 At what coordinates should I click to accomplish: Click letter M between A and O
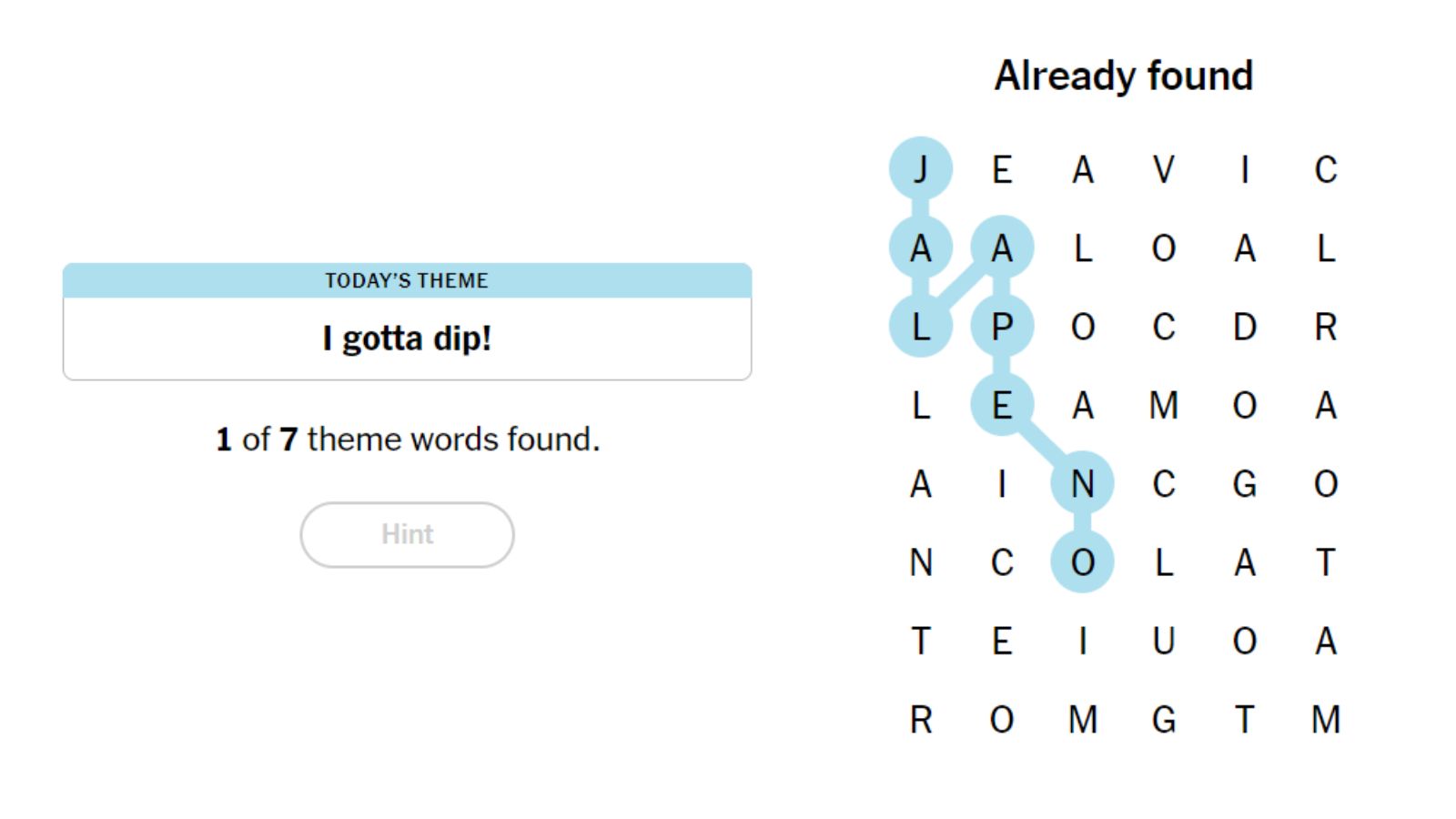tap(1164, 405)
